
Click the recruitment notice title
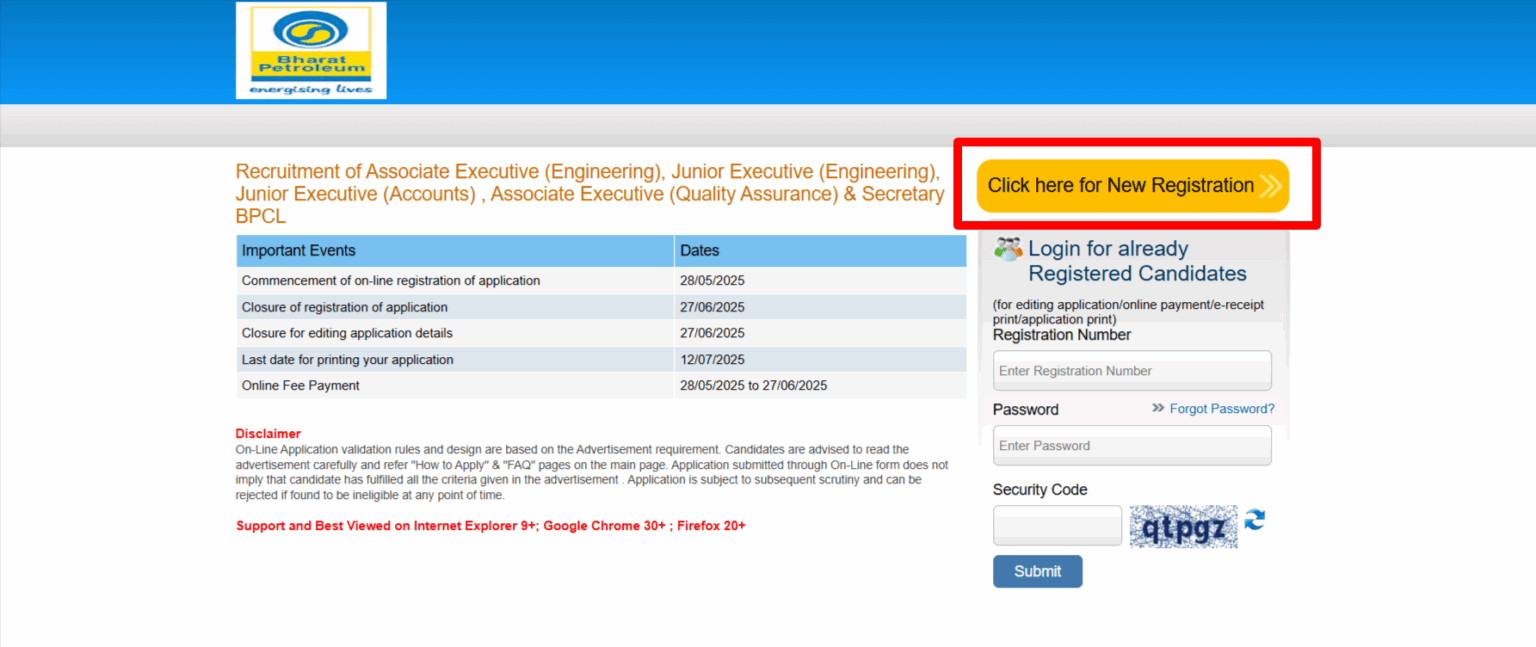[x=588, y=193]
